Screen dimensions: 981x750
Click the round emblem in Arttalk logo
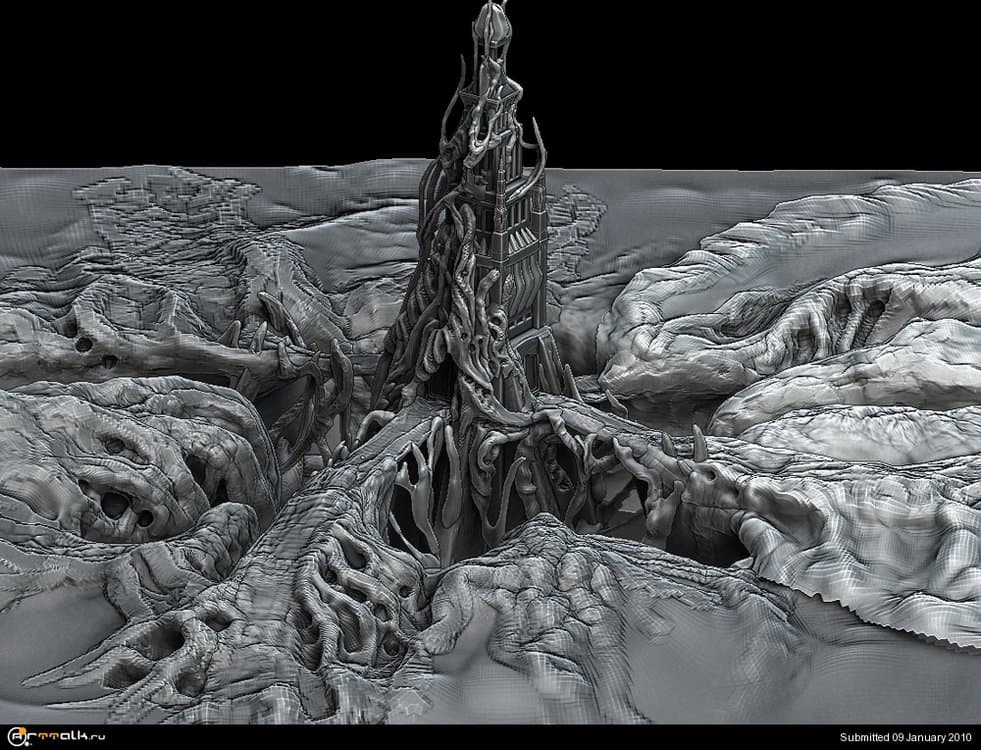10,738
